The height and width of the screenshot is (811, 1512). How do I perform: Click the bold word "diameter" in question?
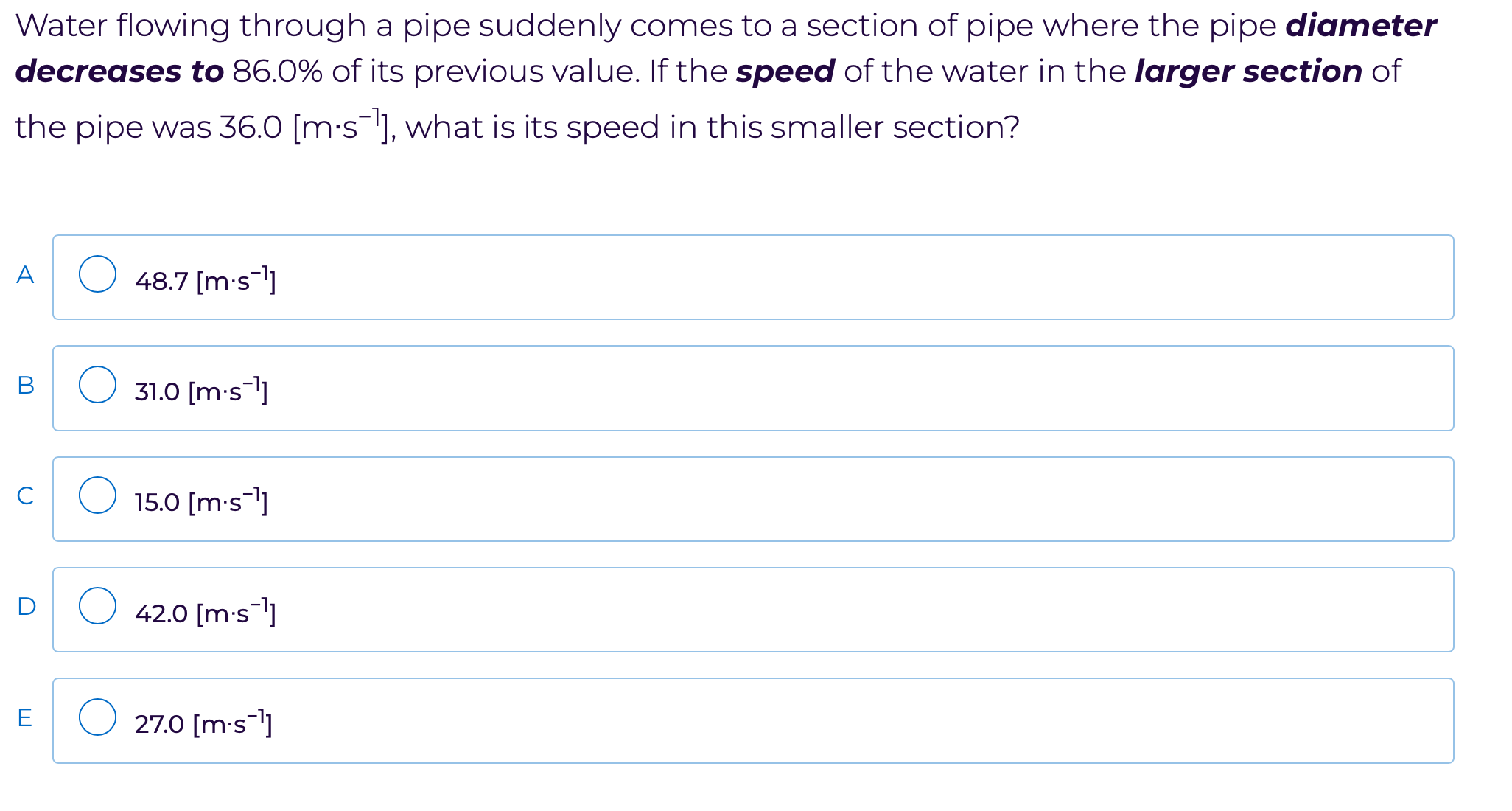click(1360, 26)
